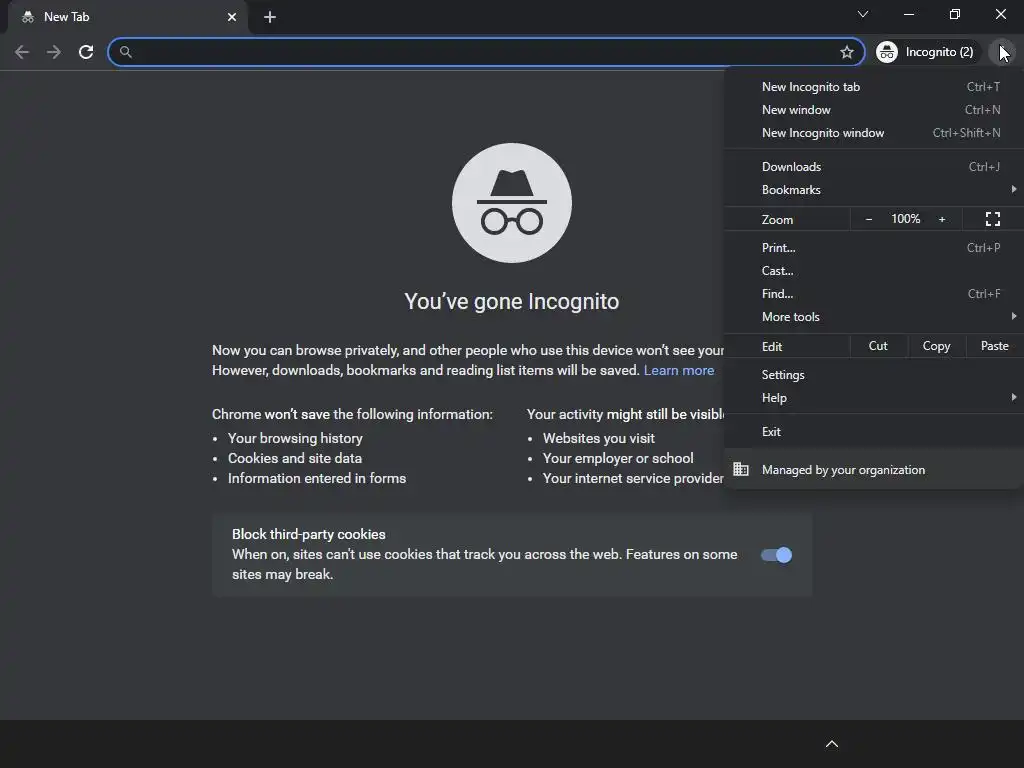Expand hidden tray icons chevron at bottom
Screen dimensions: 1024x768
click(x=832, y=744)
